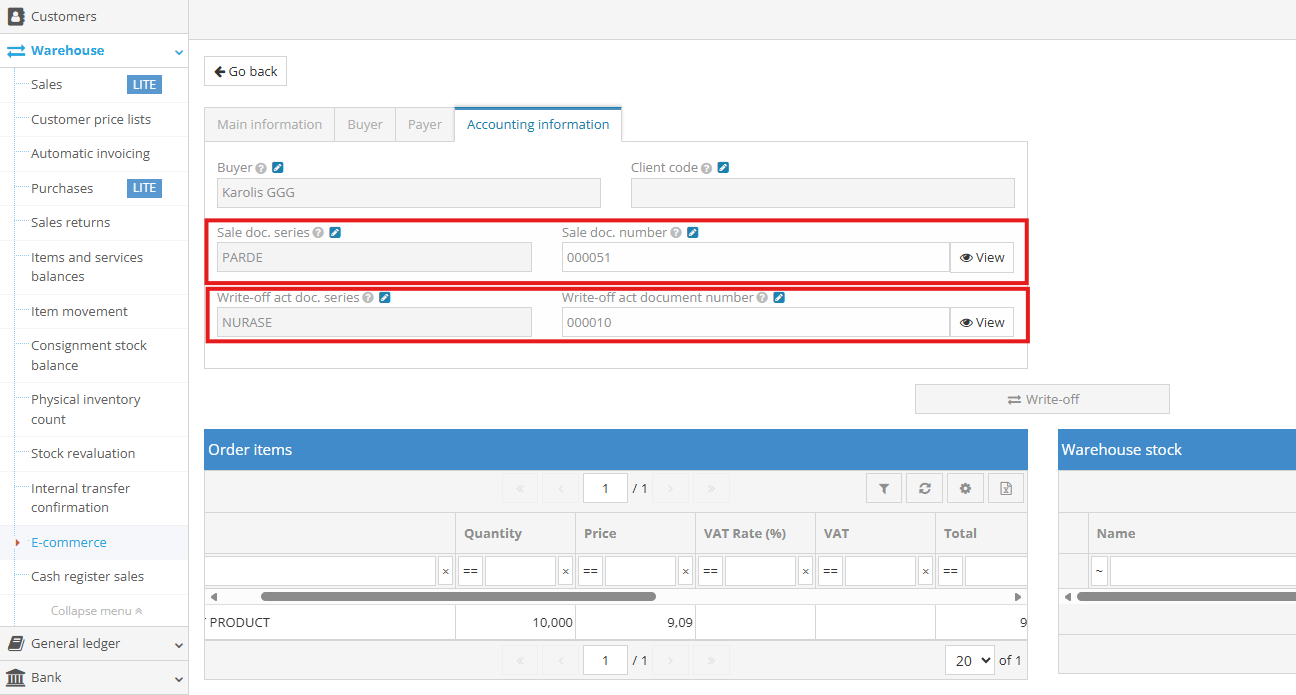
Task: Open the help tooltip beside Client code
Action: (x=707, y=167)
